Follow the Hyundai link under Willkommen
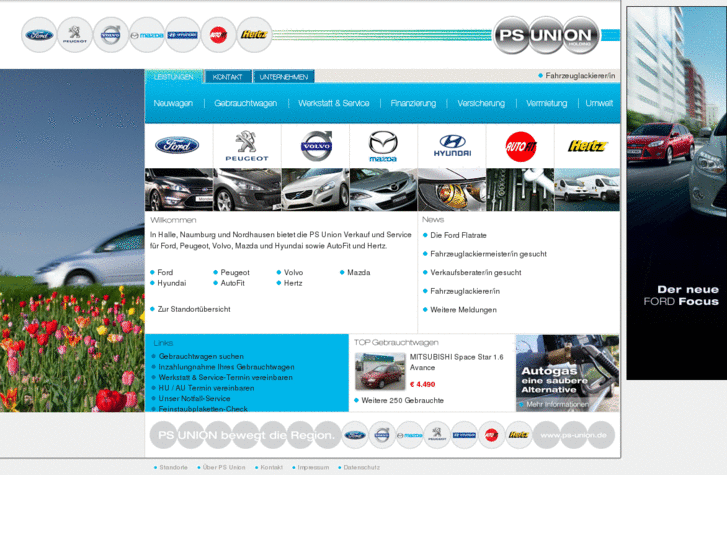Image resolution: width=727 pixels, height=545 pixels. (x=172, y=283)
